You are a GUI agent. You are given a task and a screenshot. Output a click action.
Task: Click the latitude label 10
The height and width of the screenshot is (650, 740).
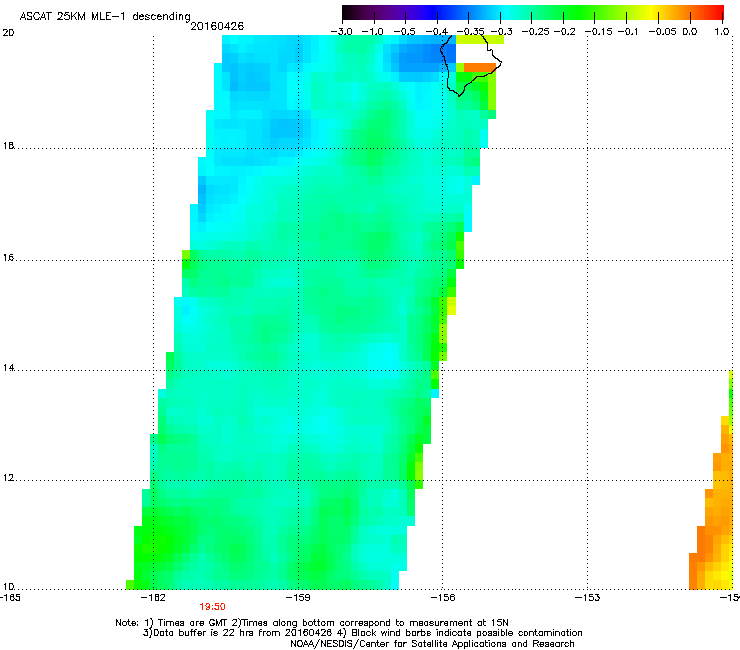pos(8,587)
